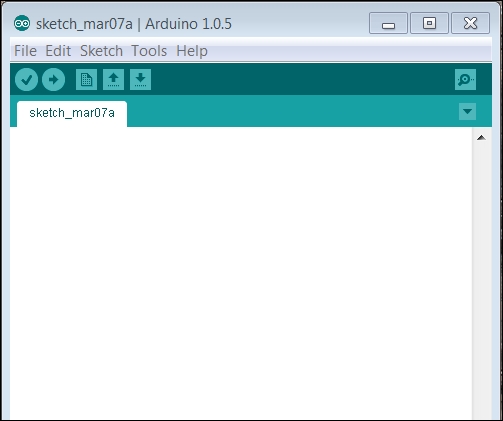Screen dimensions: 503x421
Task: Close the Arduino window
Action: tap(470, 23)
